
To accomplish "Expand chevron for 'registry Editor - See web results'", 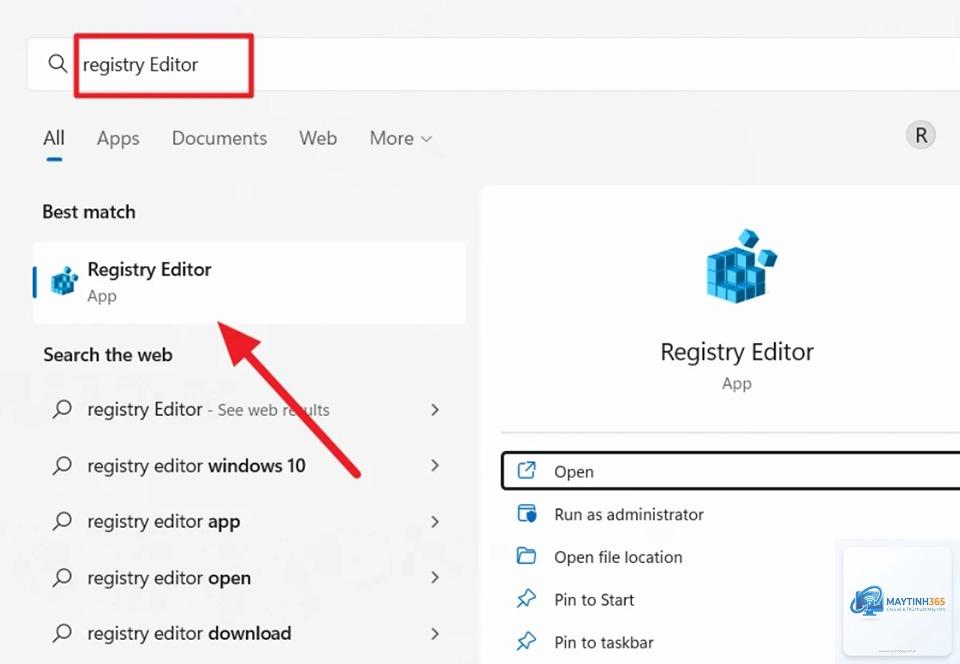I will pyautogui.click(x=435, y=409).
